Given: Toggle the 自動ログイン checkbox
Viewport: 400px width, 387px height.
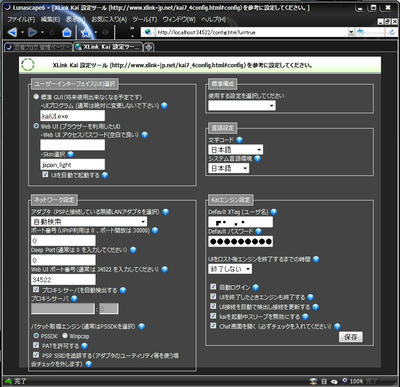Looking at the screenshot, I should 213,287.
